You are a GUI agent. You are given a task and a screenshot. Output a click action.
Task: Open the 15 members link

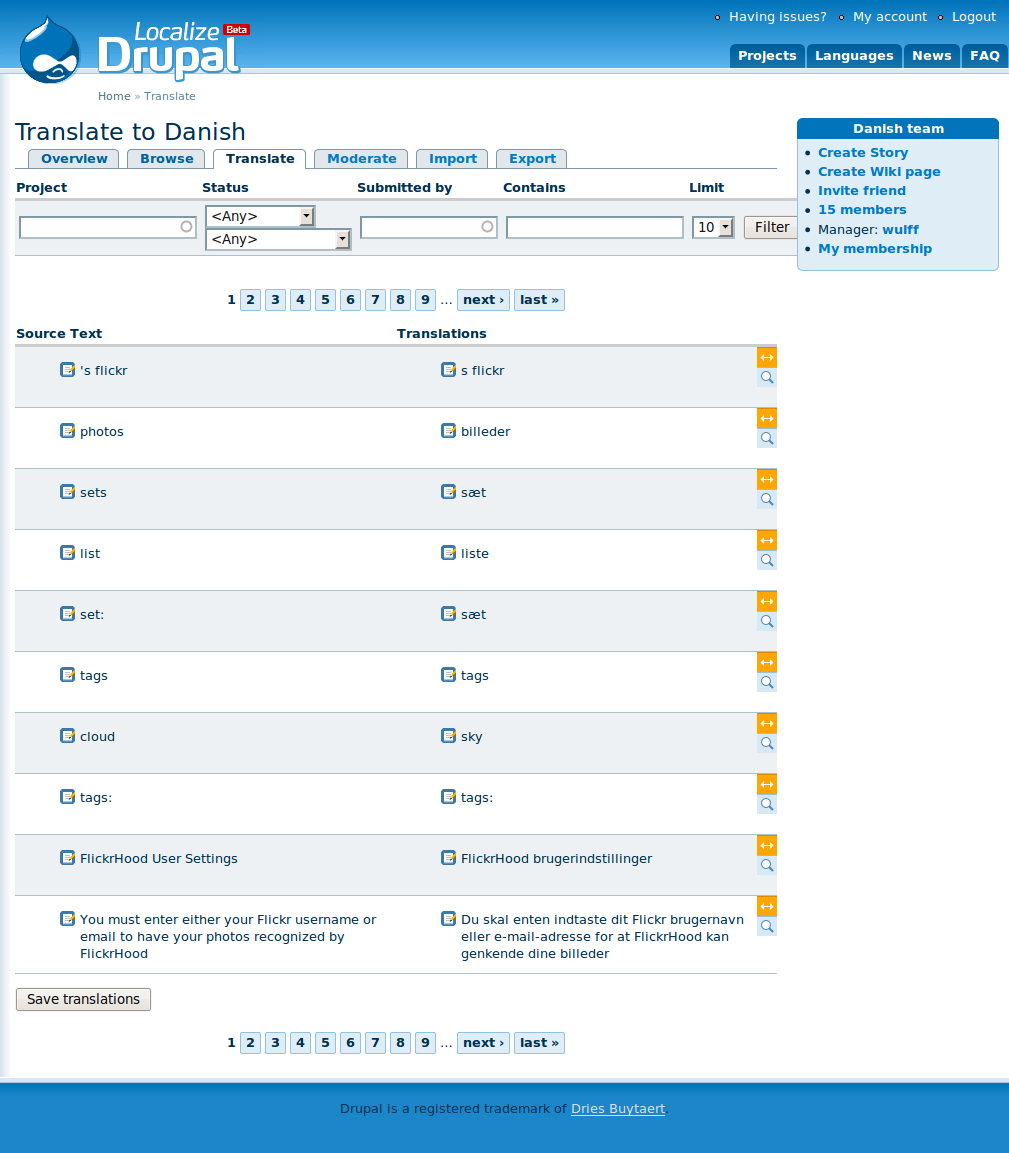(x=862, y=210)
